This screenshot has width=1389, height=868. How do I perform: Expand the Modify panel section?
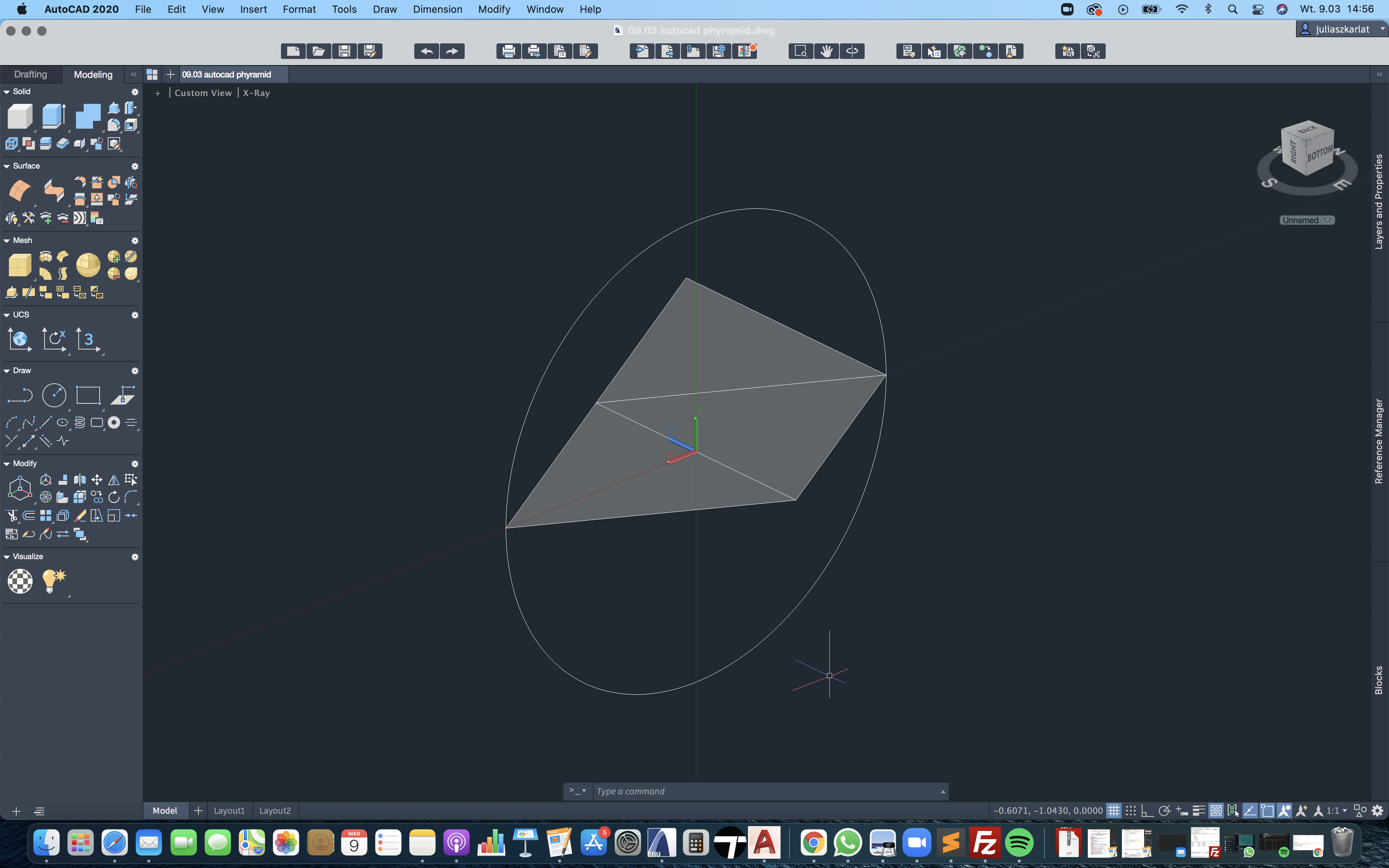click(8, 463)
